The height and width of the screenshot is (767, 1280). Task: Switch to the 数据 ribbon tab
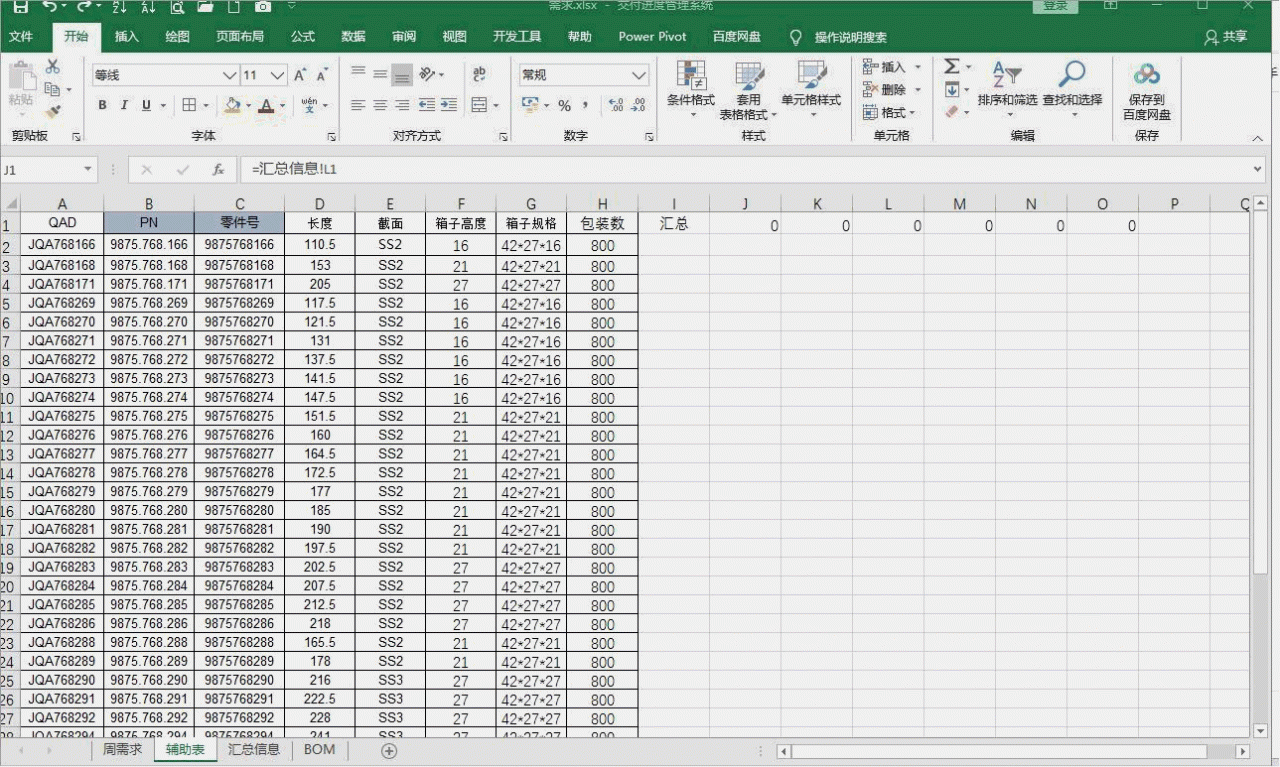[x=353, y=37]
